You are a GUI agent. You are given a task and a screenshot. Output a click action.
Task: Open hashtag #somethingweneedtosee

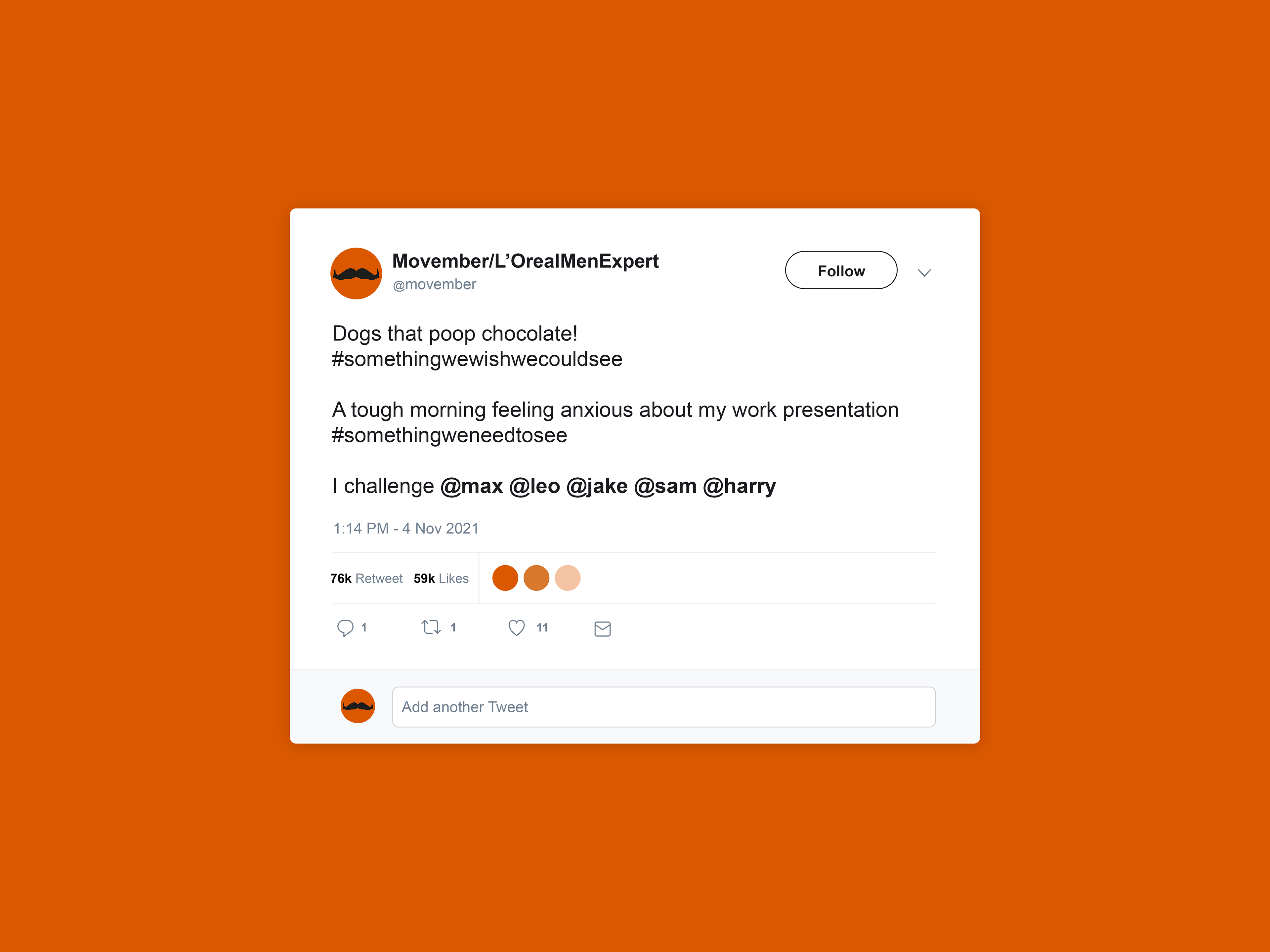coord(449,436)
